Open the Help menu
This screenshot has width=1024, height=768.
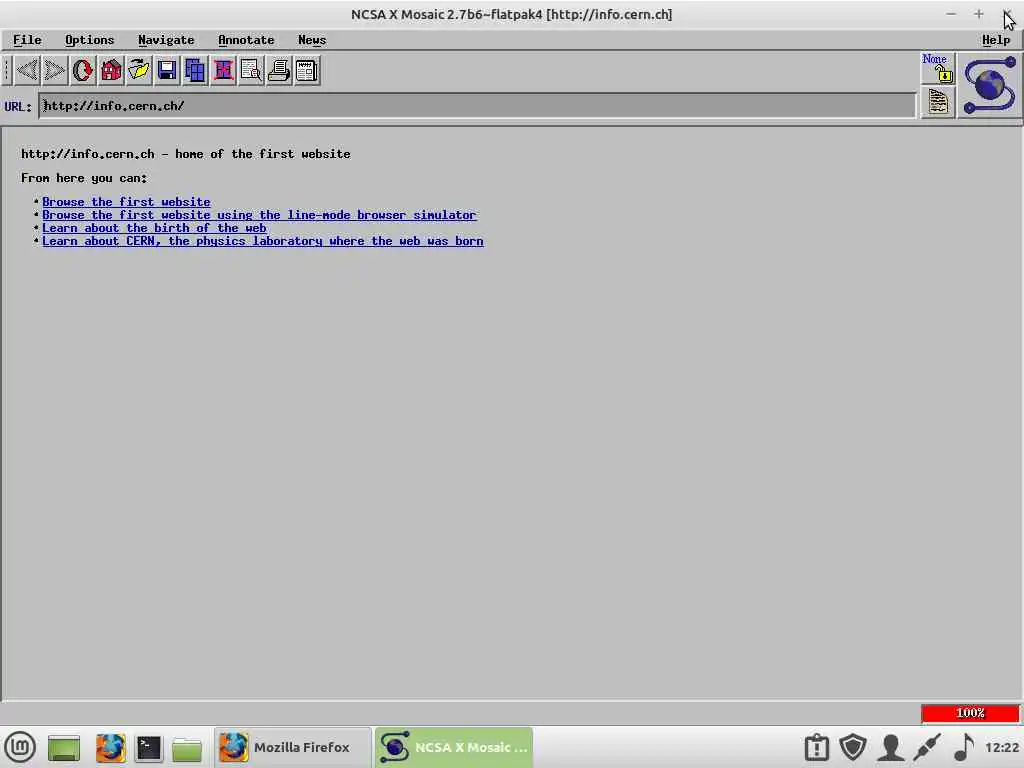pyautogui.click(x=996, y=40)
